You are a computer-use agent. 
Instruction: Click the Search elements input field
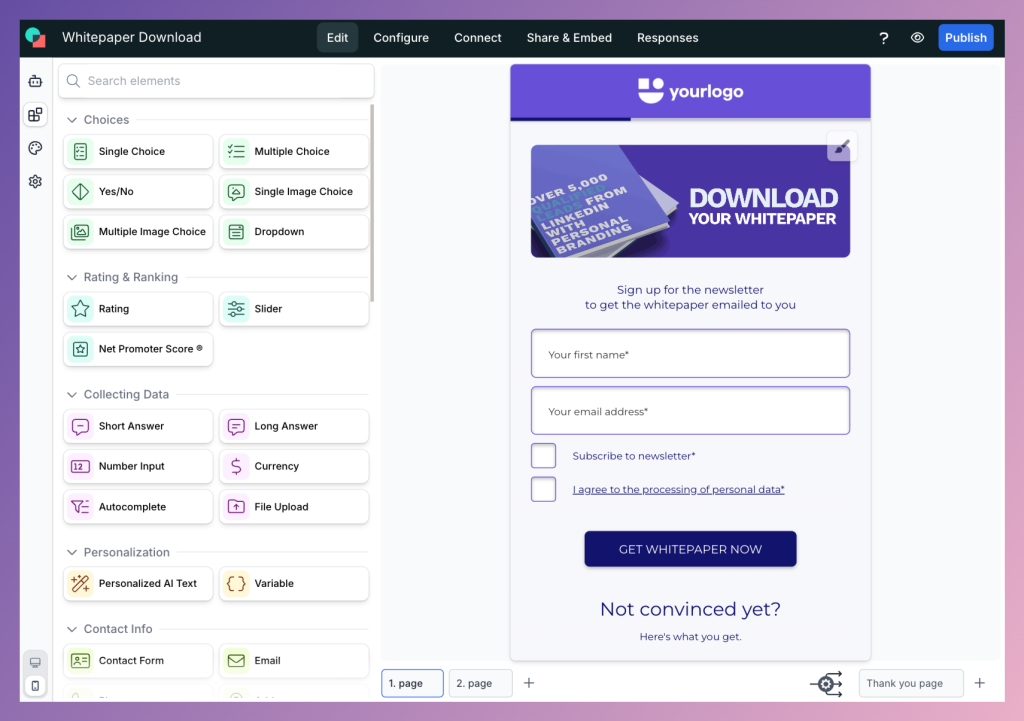coord(215,80)
